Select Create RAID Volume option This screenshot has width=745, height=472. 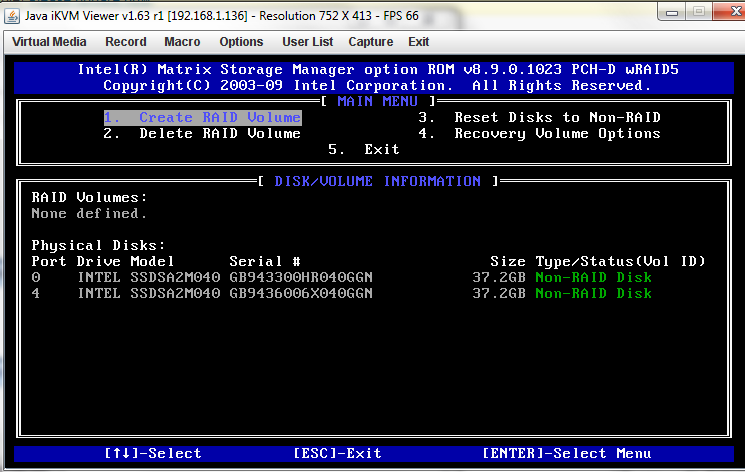pyautogui.click(x=202, y=118)
